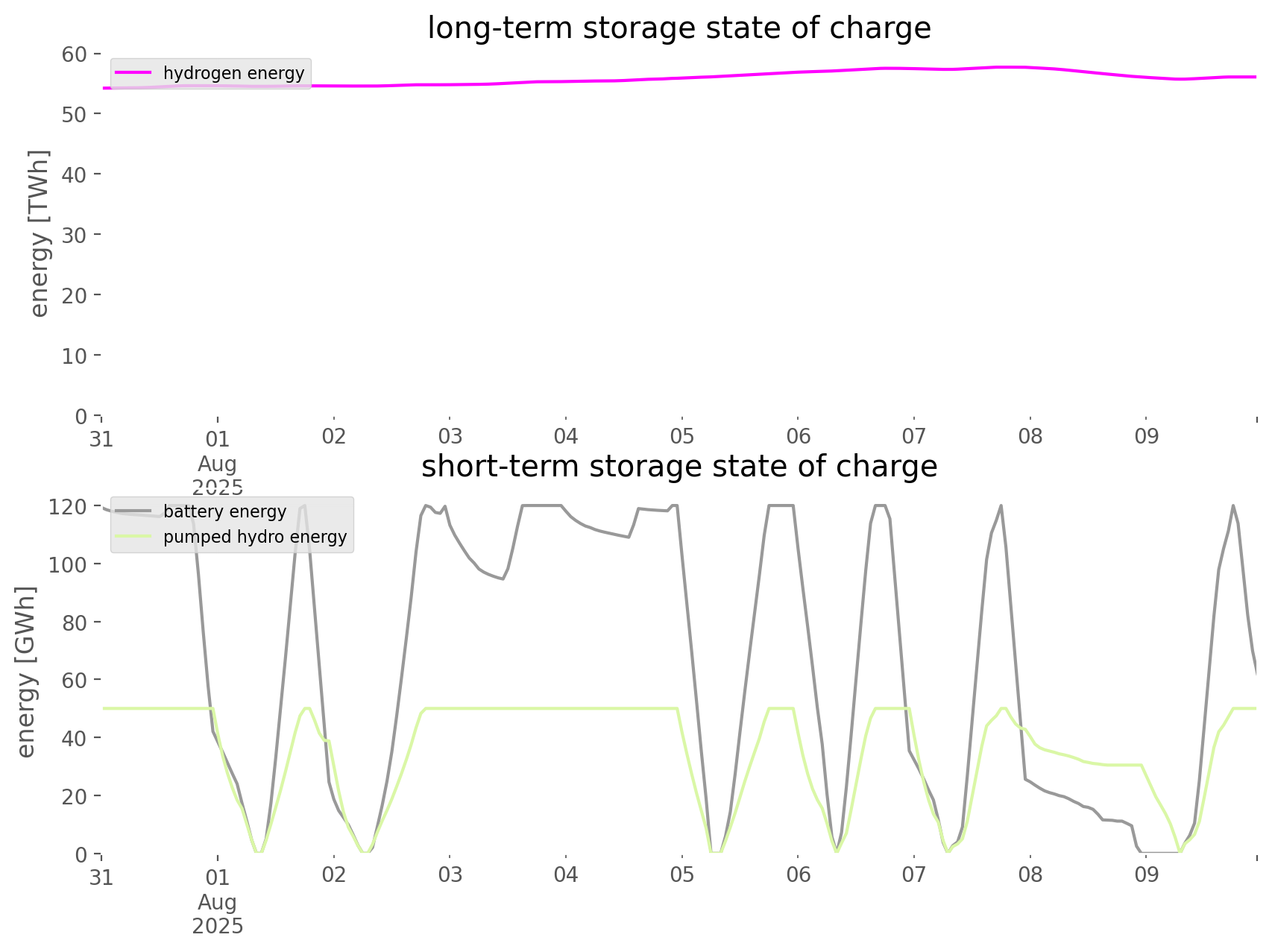Click the hydrogen energy legend label
Screen dimensions: 1272x952
point(233,73)
